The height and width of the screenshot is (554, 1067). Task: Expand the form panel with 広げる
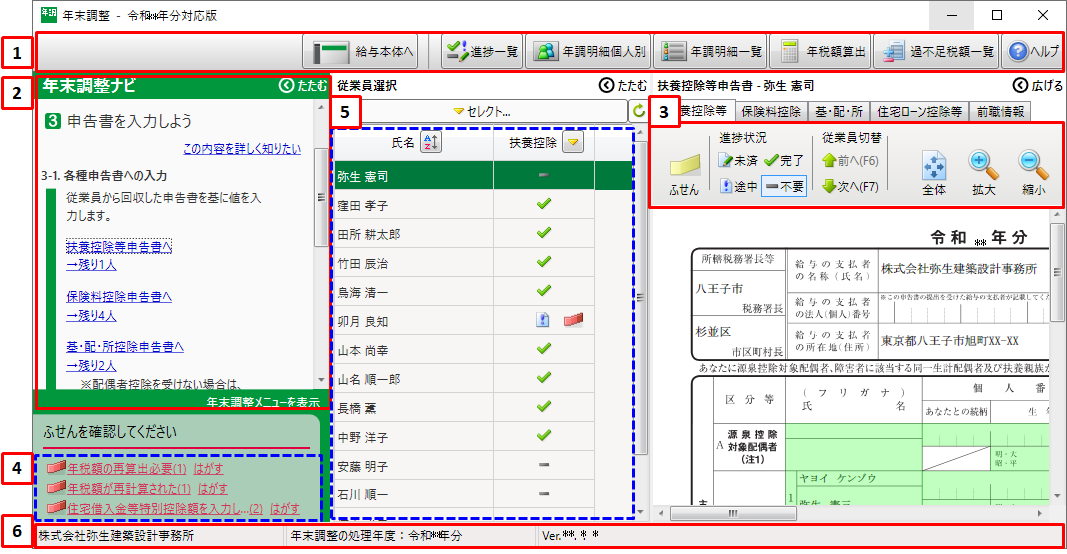1037,86
